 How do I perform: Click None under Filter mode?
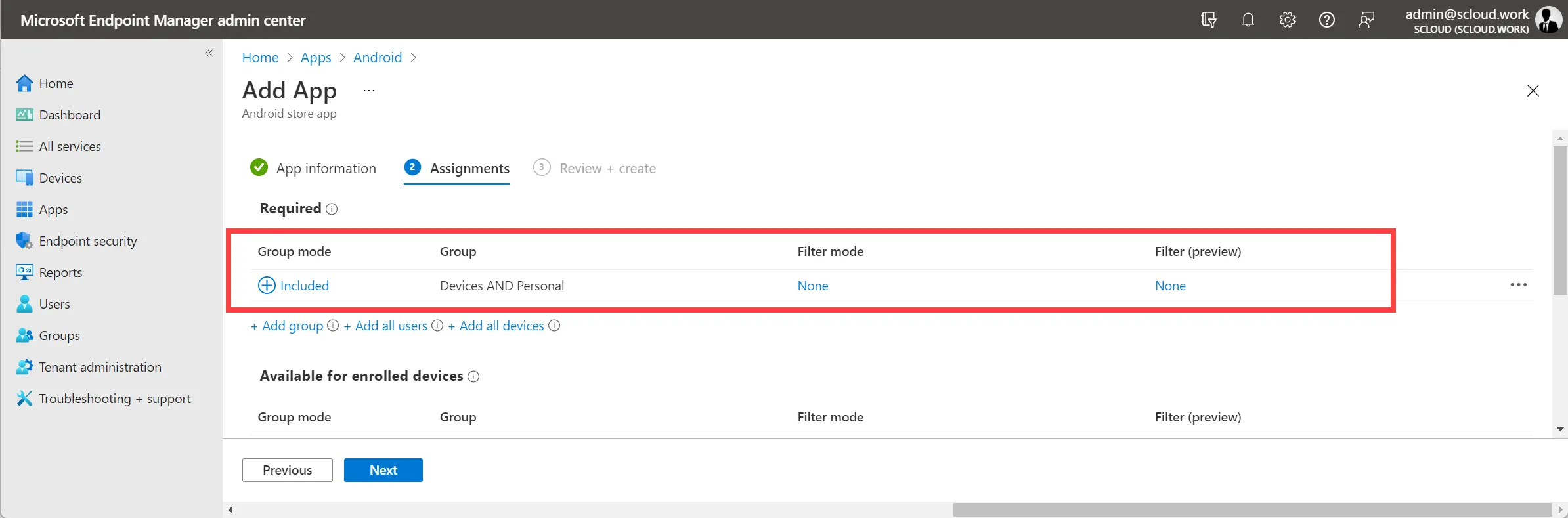(x=813, y=286)
